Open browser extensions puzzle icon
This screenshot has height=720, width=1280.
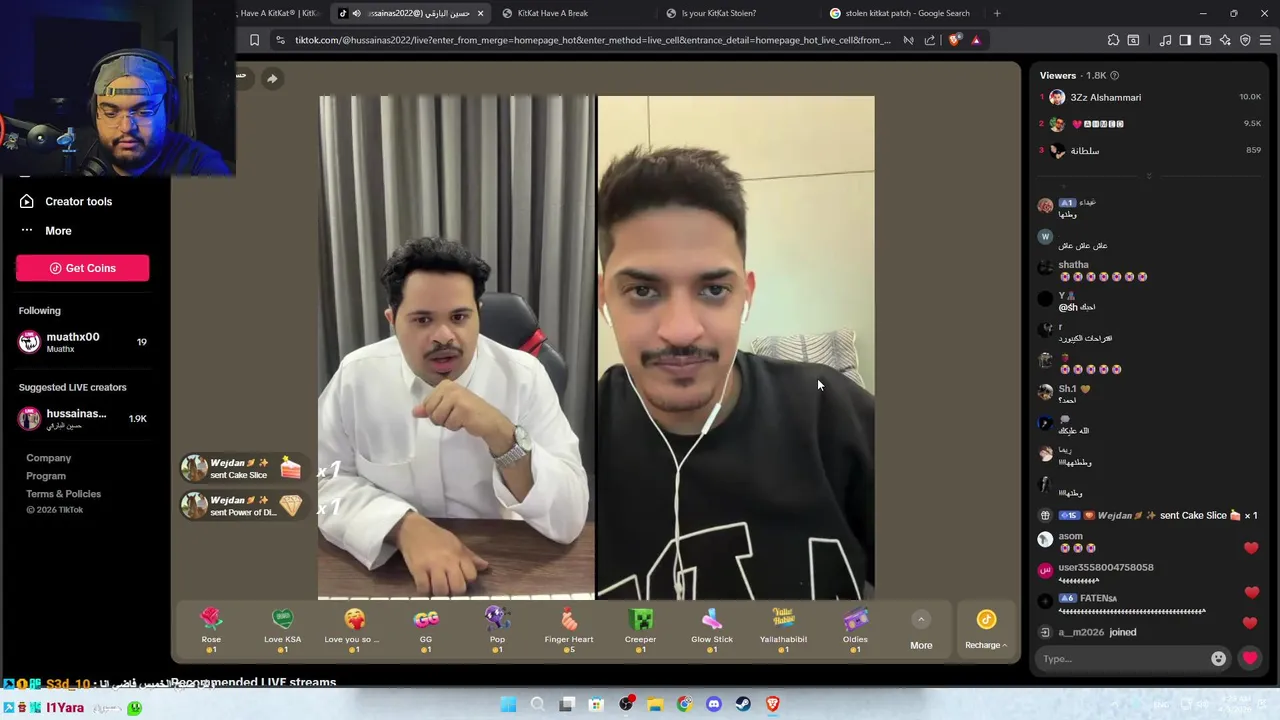pos(1113,40)
